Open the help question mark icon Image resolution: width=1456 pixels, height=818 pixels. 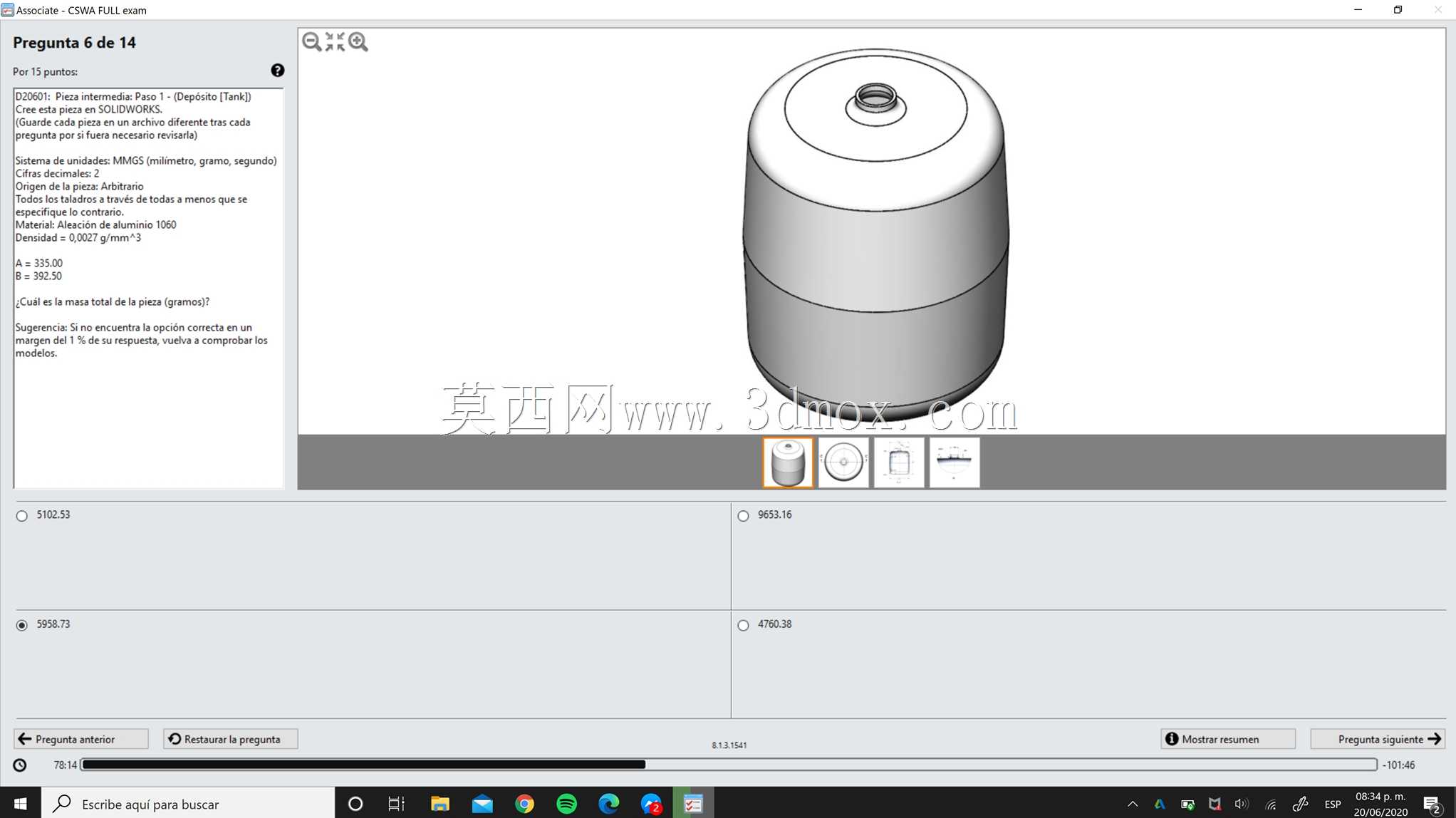click(278, 71)
